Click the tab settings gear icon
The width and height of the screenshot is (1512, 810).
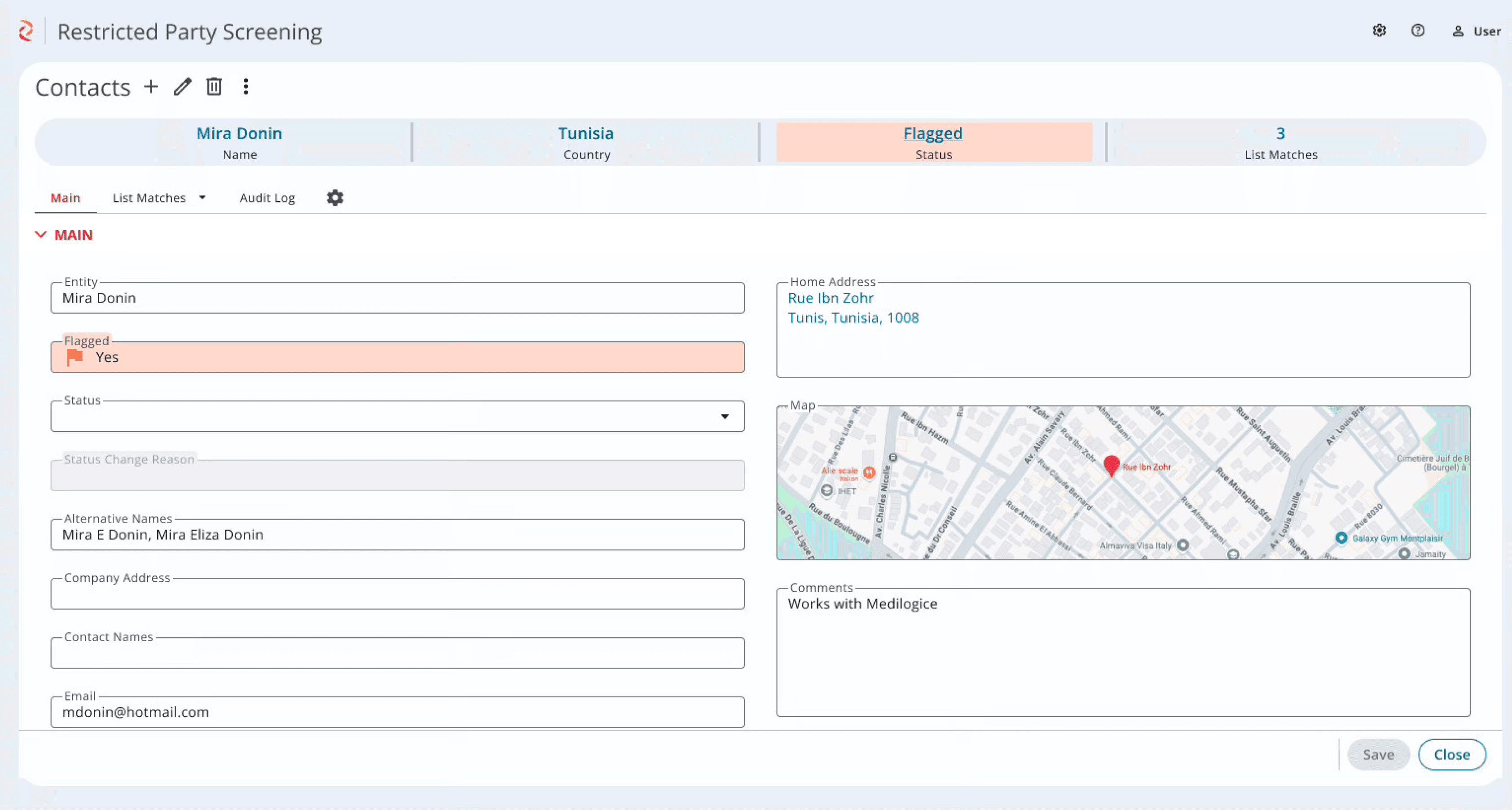click(334, 198)
